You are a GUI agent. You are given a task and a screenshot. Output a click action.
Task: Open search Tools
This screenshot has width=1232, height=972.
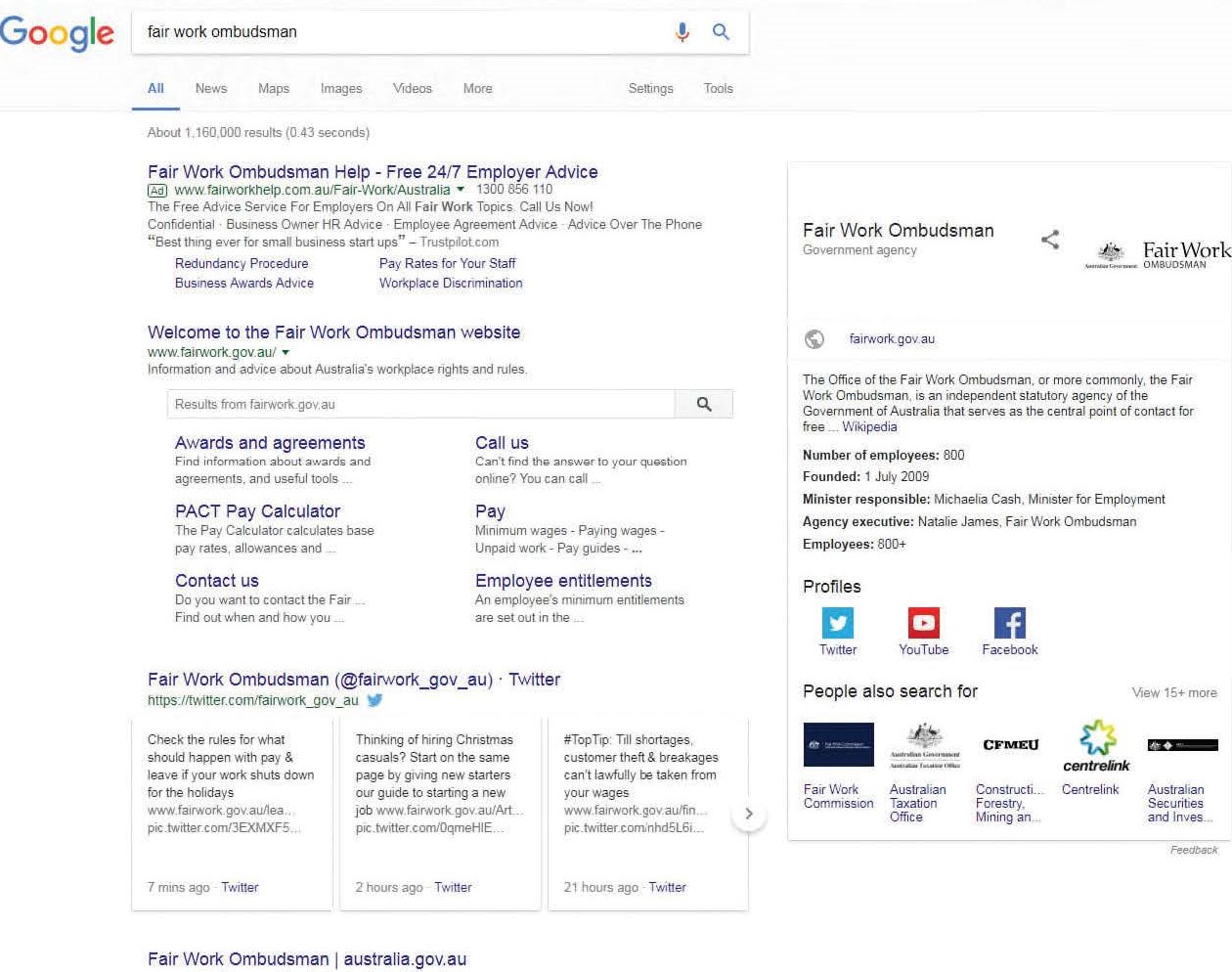point(718,88)
